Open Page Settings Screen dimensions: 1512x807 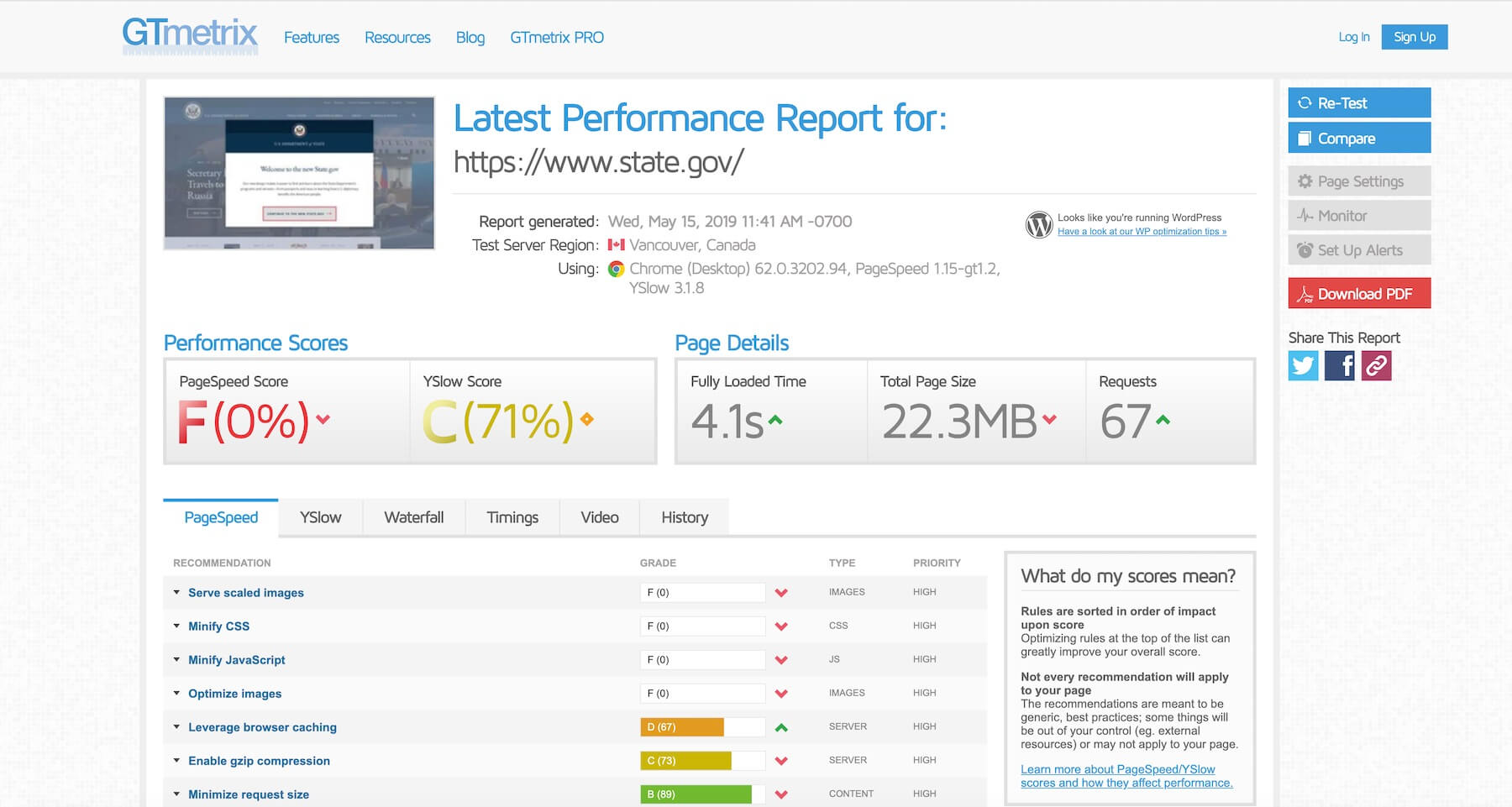[x=1359, y=181]
